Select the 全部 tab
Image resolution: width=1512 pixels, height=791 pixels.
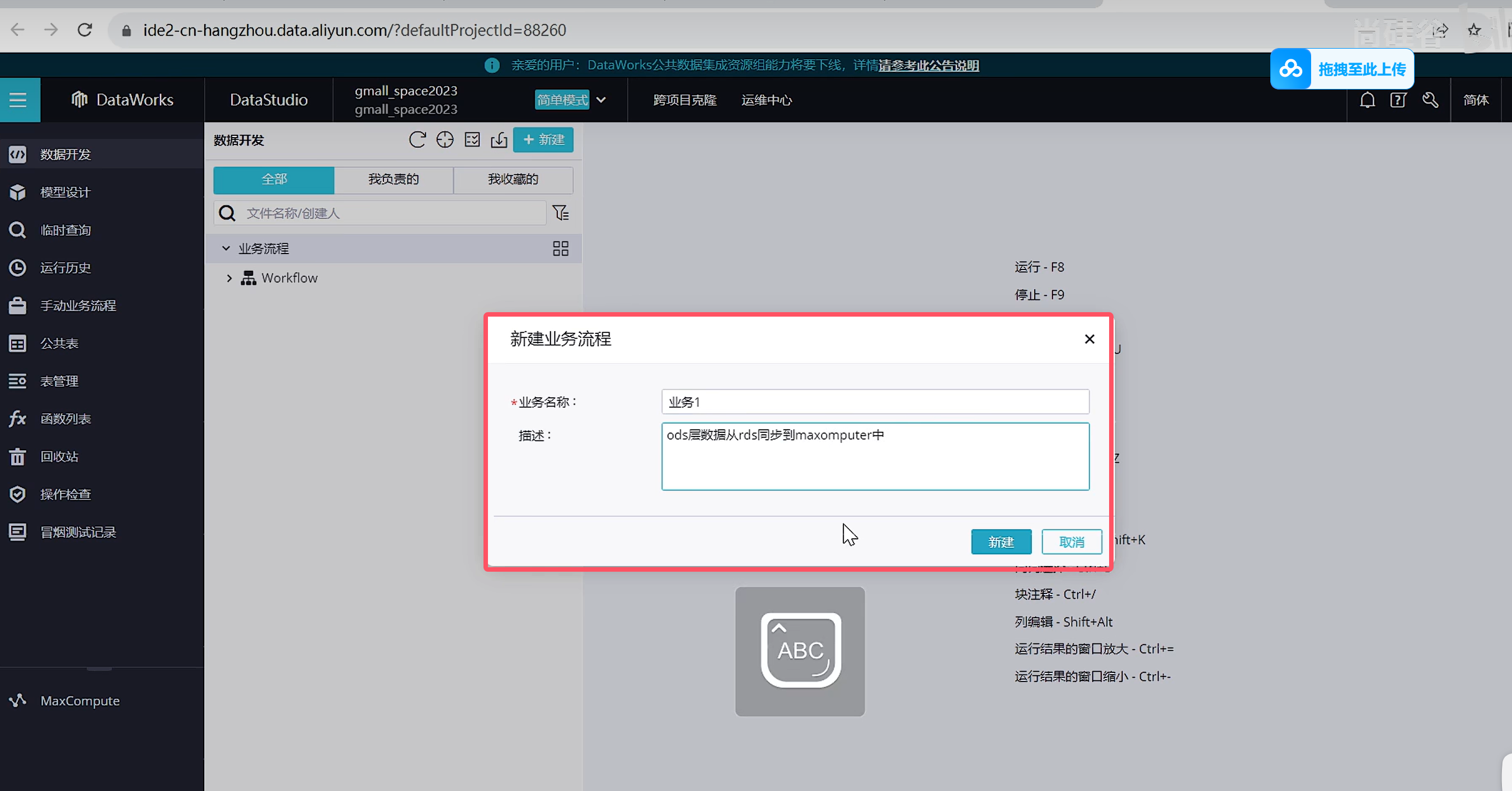pos(274,180)
